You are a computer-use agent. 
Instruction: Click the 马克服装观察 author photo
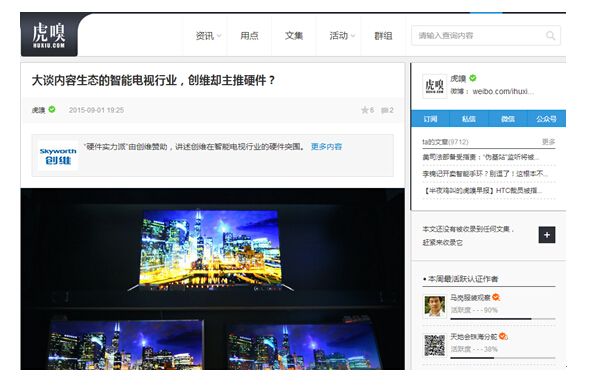pos(434,306)
